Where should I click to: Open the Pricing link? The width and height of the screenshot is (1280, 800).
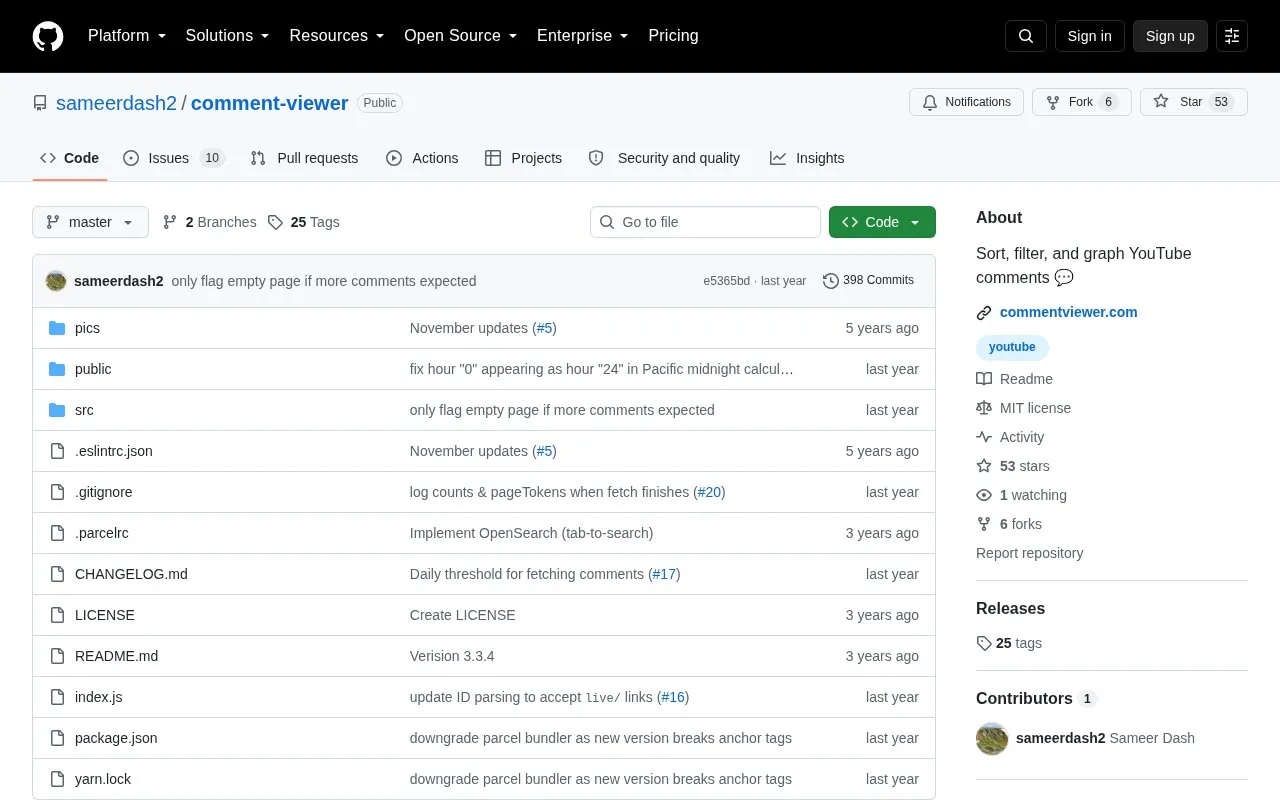(673, 36)
